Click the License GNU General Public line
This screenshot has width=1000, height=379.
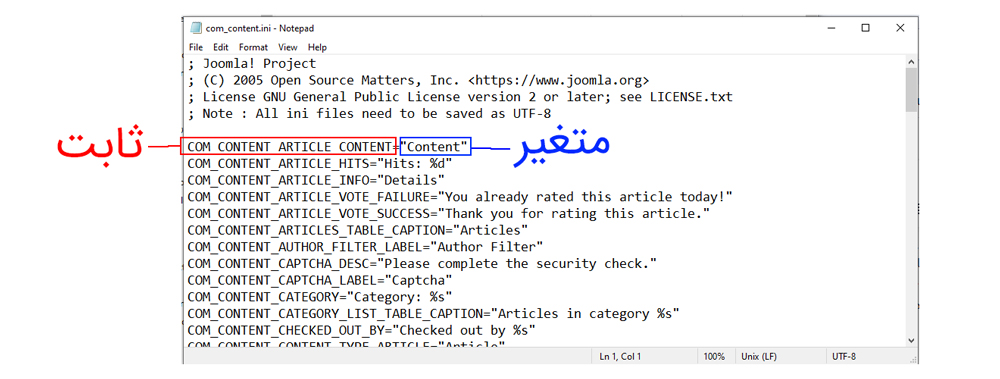tap(460, 97)
